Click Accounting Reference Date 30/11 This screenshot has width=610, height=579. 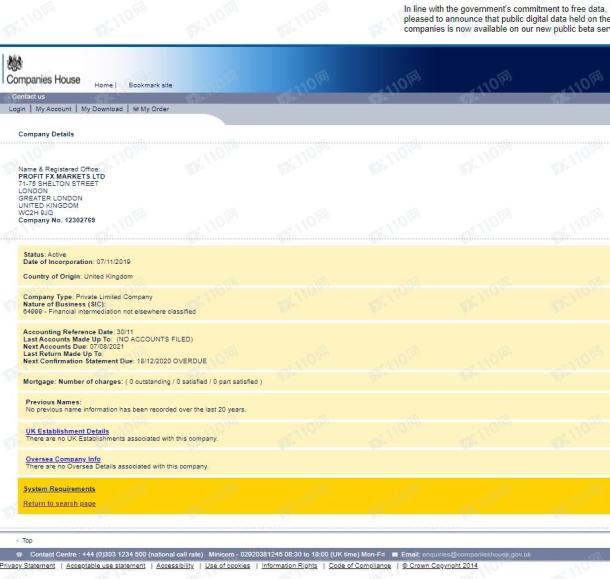point(78,332)
